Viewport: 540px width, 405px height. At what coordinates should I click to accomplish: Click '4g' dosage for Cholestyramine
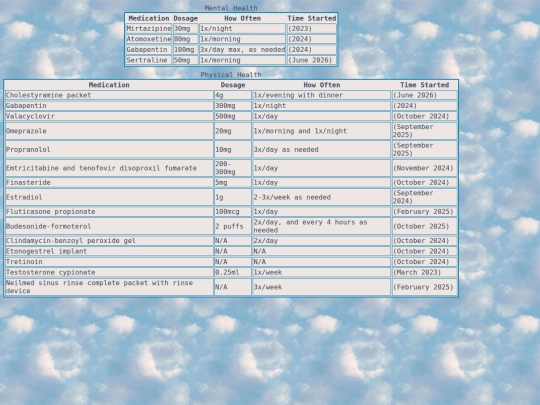pyautogui.click(x=233, y=95)
